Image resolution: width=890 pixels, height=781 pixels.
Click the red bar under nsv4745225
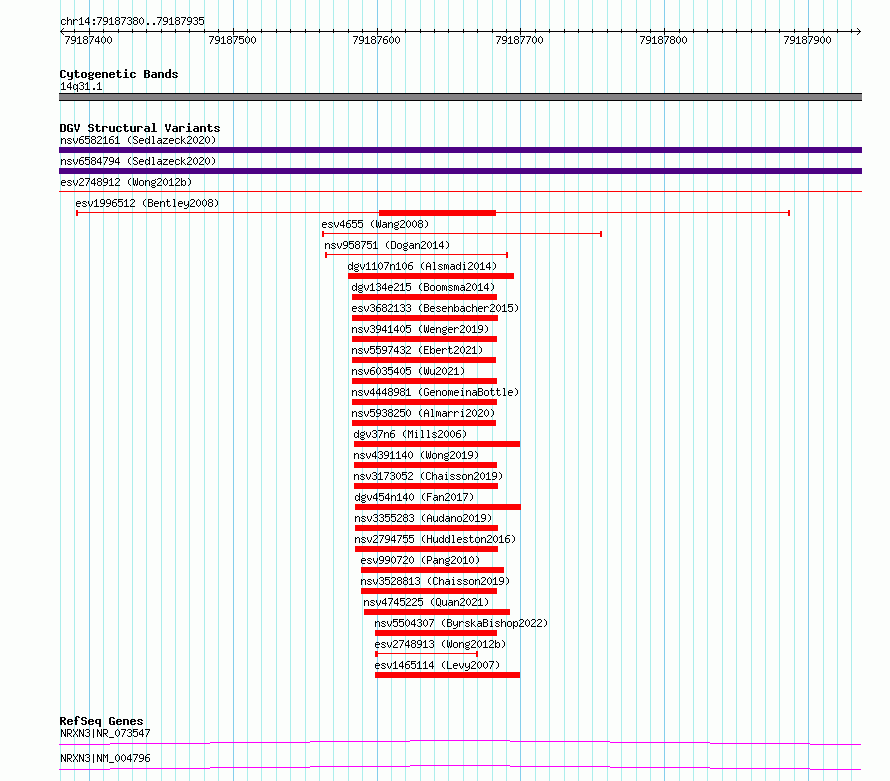(x=436, y=612)
